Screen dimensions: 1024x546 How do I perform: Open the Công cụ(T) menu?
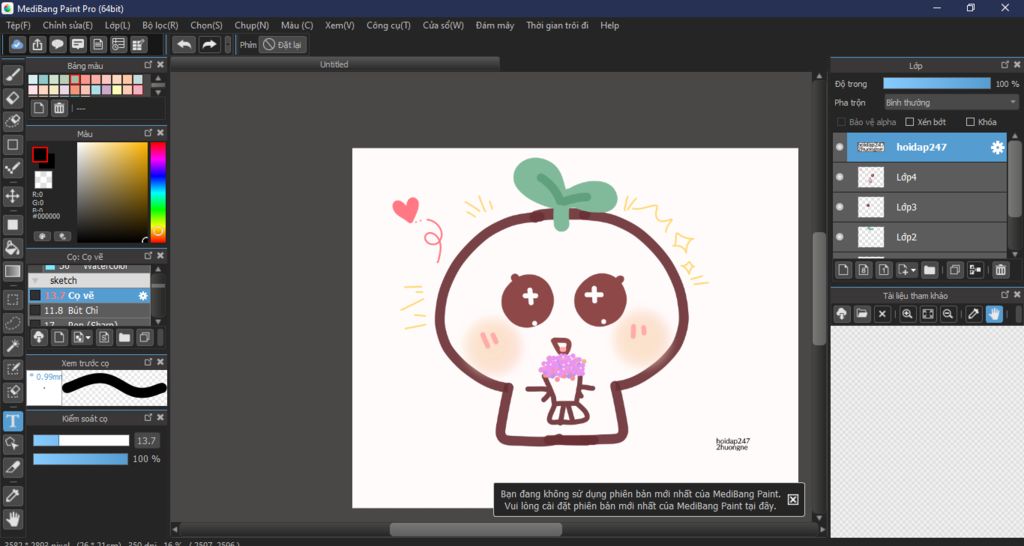tap(389, 25)
